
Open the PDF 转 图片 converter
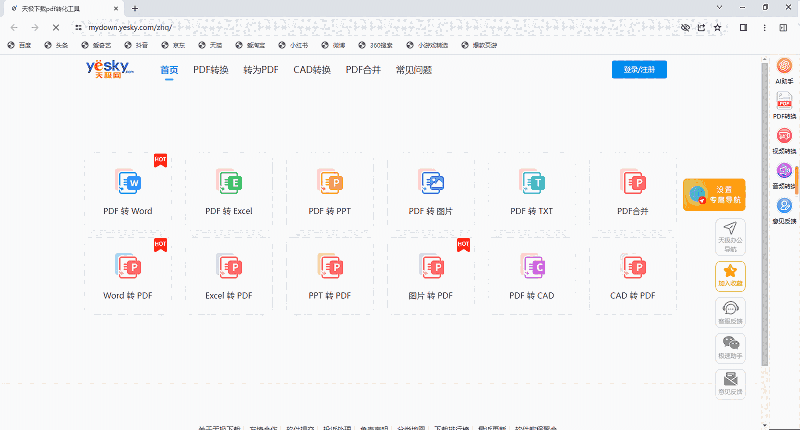(x=431, y=191)
